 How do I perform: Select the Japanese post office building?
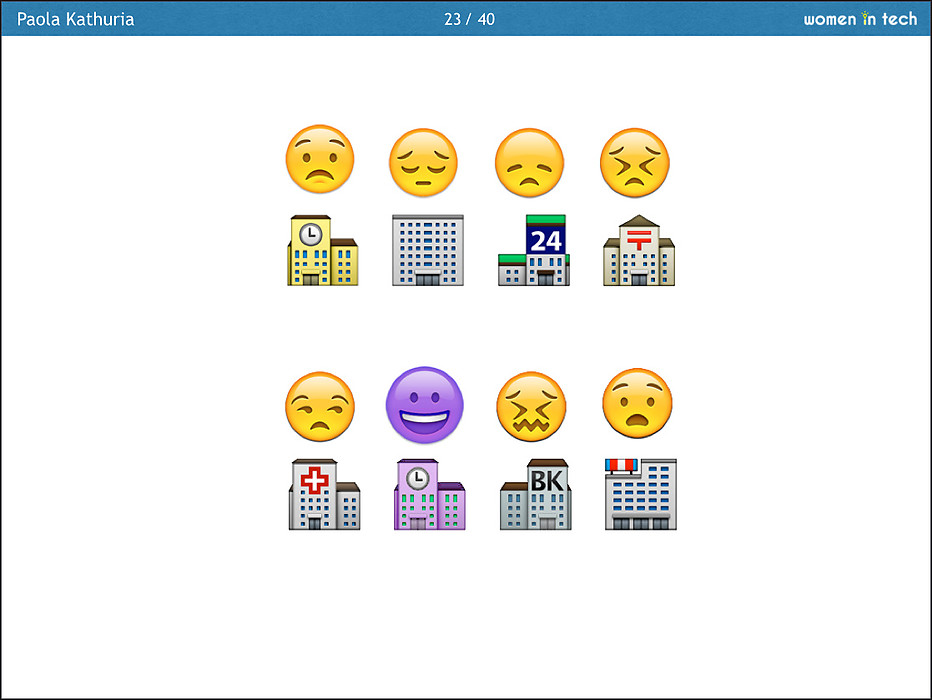tap(640, 251)
